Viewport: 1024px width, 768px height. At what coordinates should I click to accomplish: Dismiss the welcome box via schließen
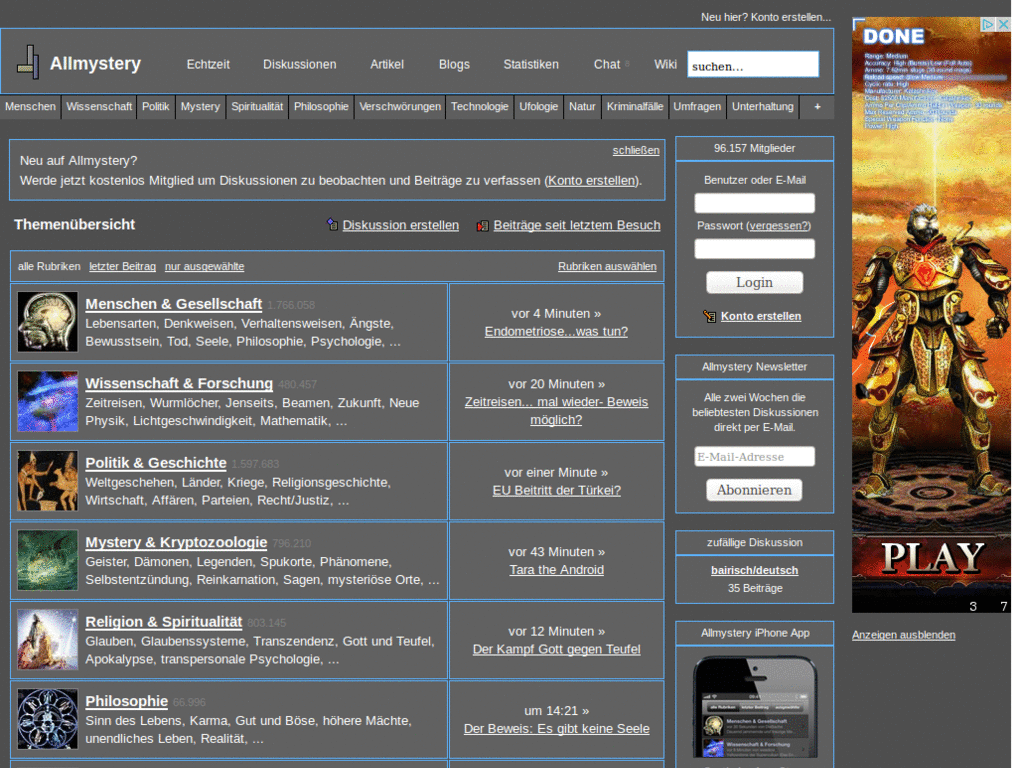pyautogui.click(x=636, y=150)
